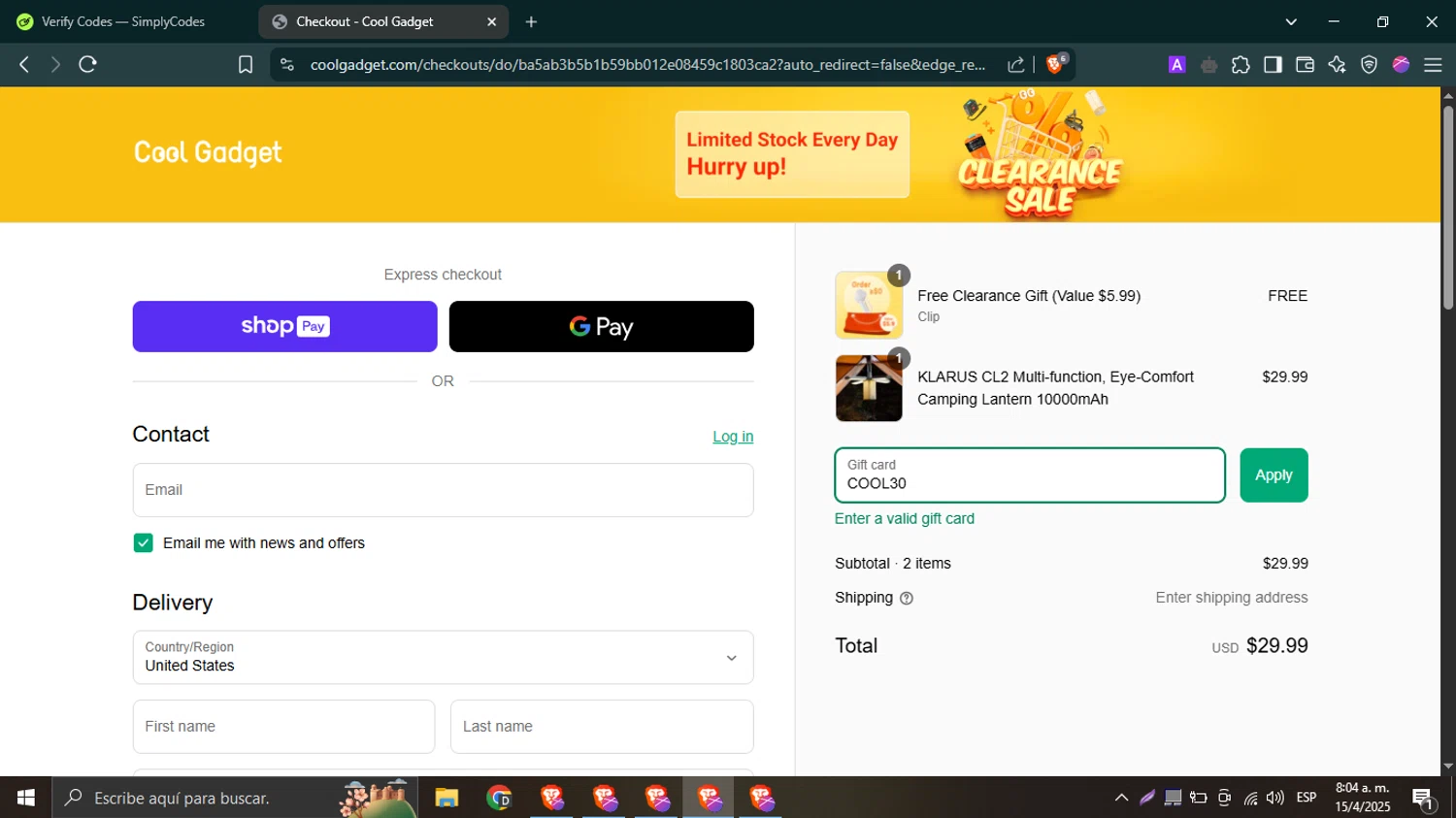Go forward in browser history
The width and height of the screenshot is (1456, 818).
click(x=55, y=64)
